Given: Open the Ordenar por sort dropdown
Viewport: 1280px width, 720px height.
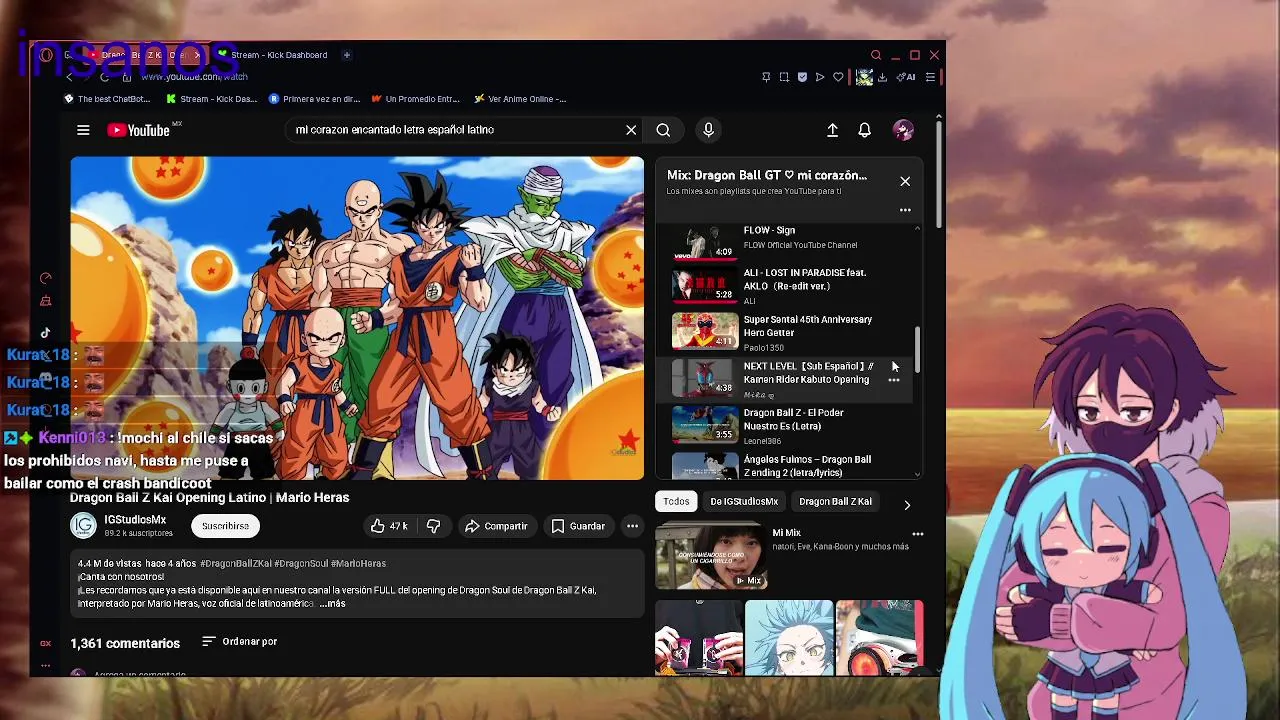Looking at the screenshot, I should (x=239, y=641).
